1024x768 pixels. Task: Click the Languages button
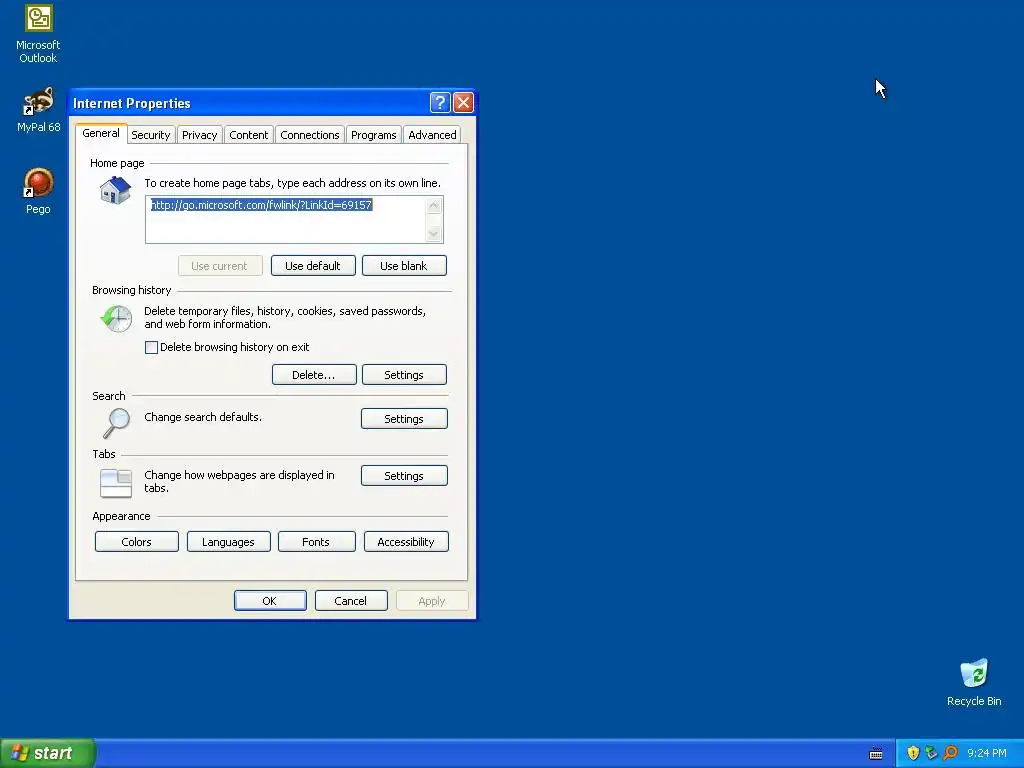228,541
